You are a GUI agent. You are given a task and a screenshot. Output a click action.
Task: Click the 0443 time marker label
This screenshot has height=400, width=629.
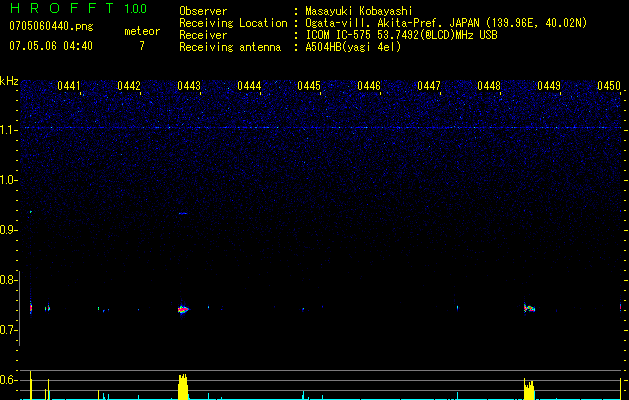coord(189,87)
